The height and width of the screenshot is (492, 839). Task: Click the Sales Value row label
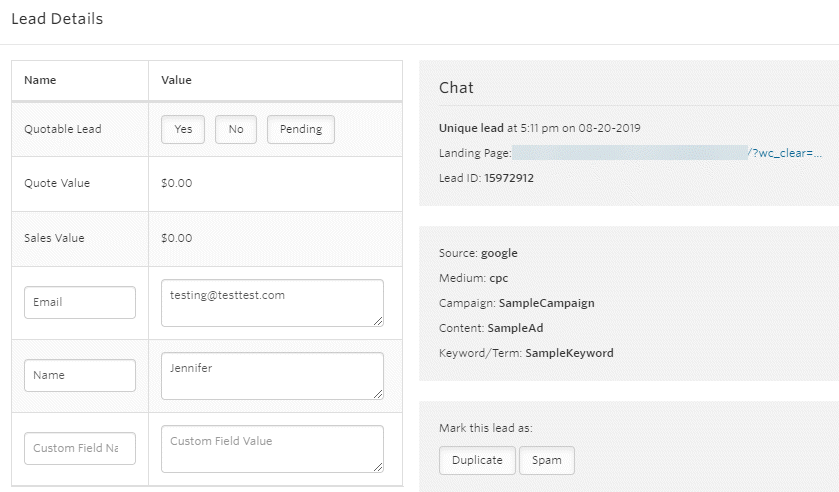[x=54, y=238]
